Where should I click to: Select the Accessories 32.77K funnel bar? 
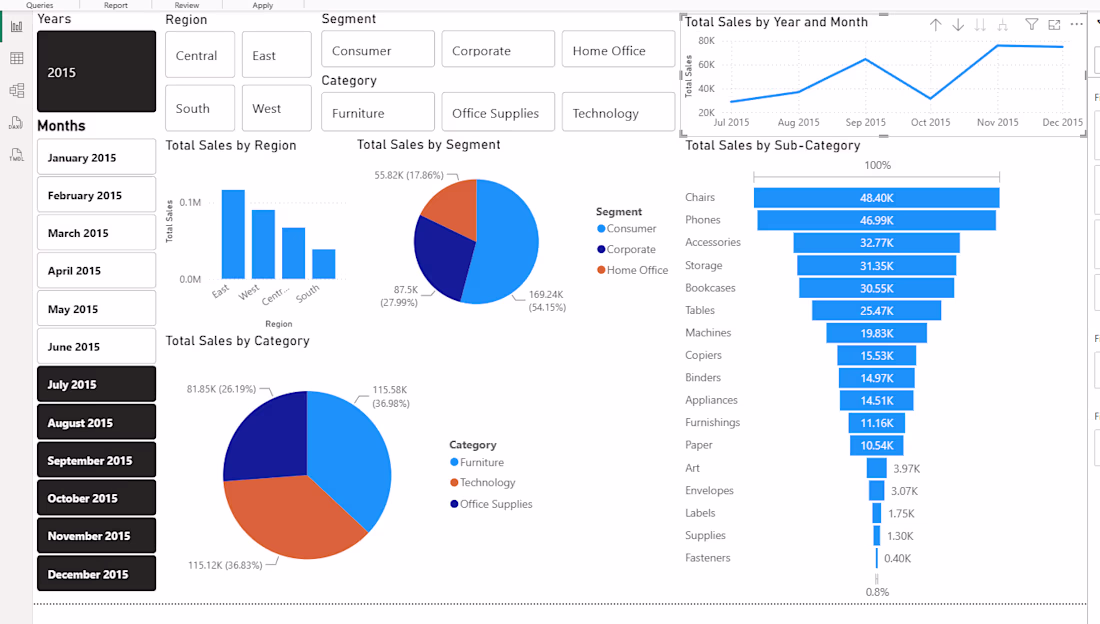pyautogui.click(x=876, y=243)
